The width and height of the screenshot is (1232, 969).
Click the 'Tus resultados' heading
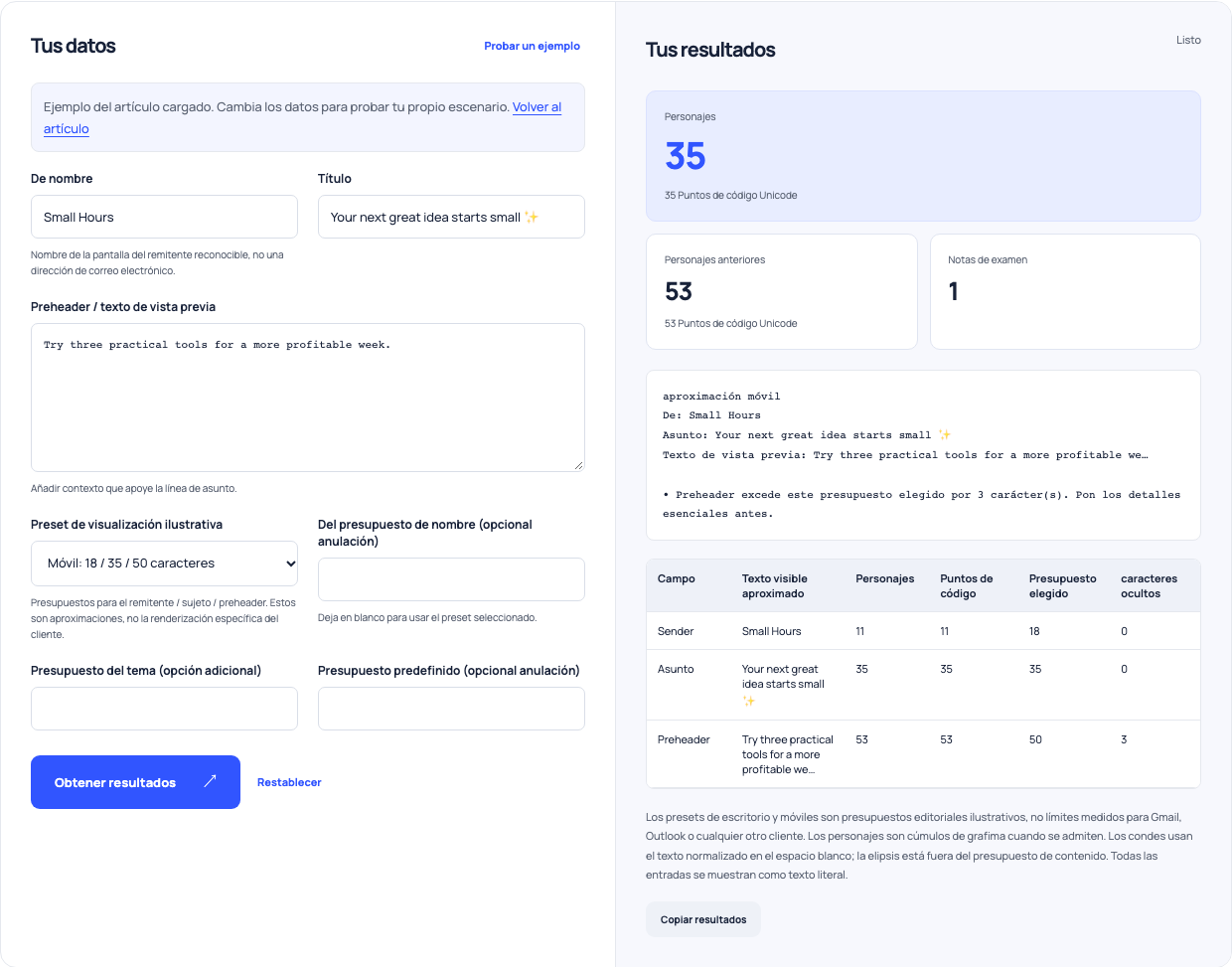click(x=710, y=50)
